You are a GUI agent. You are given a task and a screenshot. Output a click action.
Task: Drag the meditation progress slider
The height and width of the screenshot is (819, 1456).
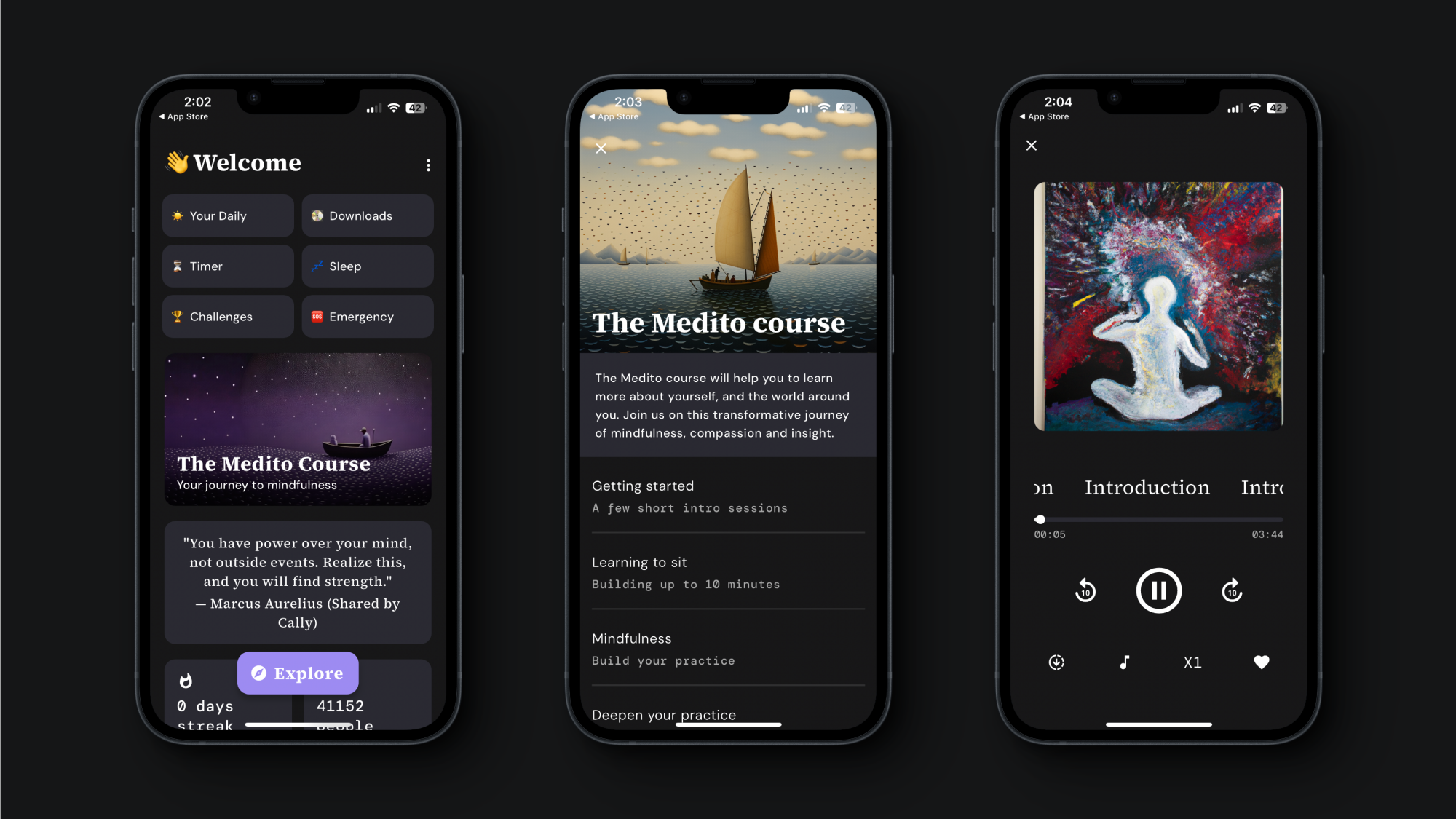[x=1040, y=519]
